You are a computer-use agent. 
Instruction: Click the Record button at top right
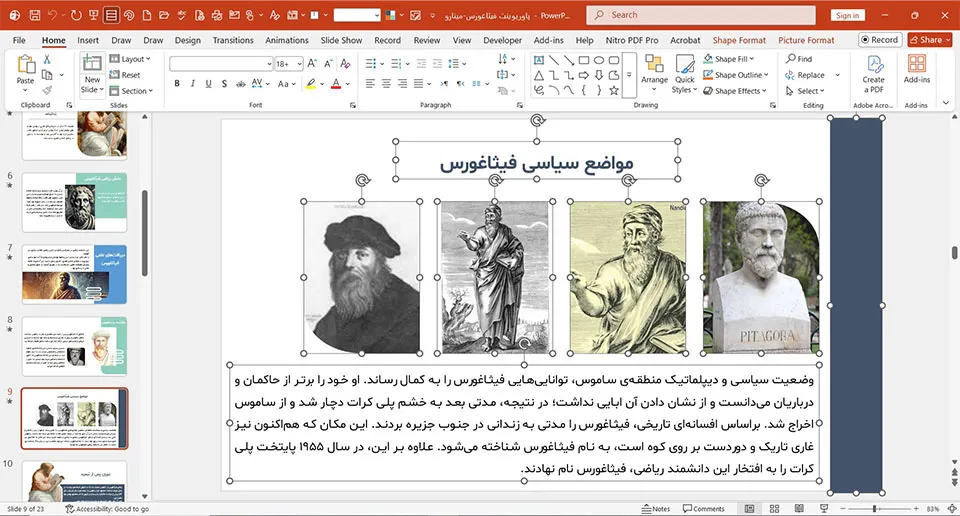click(879, 40)
